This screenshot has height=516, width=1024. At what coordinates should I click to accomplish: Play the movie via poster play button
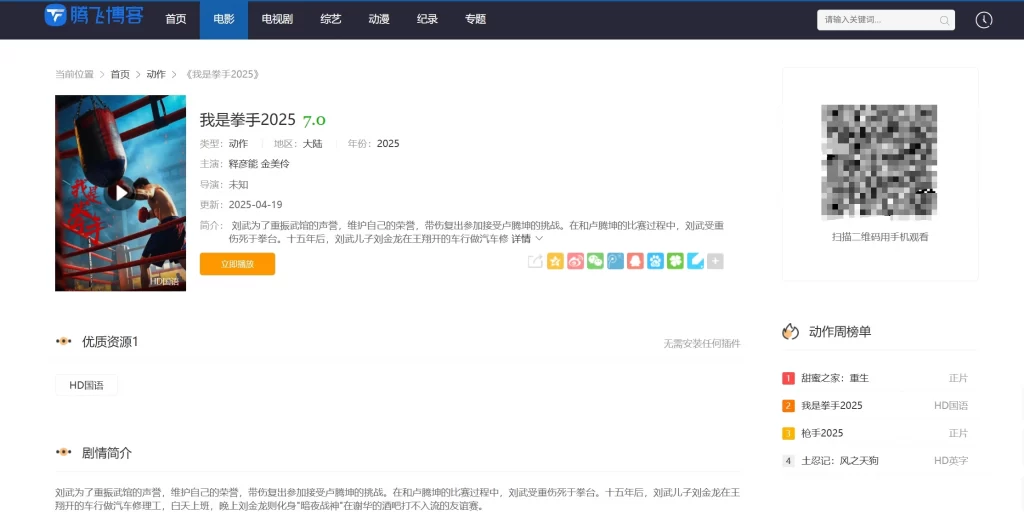point(120,193)
